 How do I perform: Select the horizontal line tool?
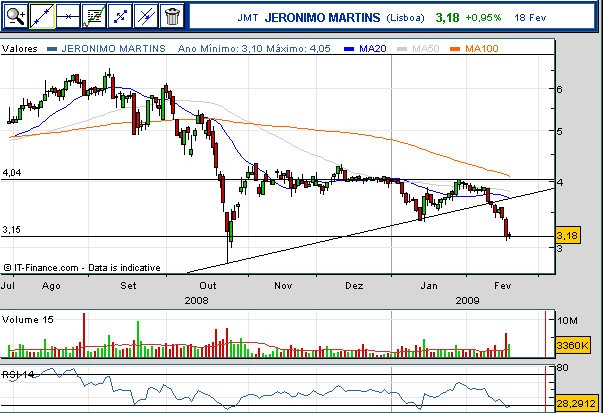pyautogui.click(x=68, y=16)
